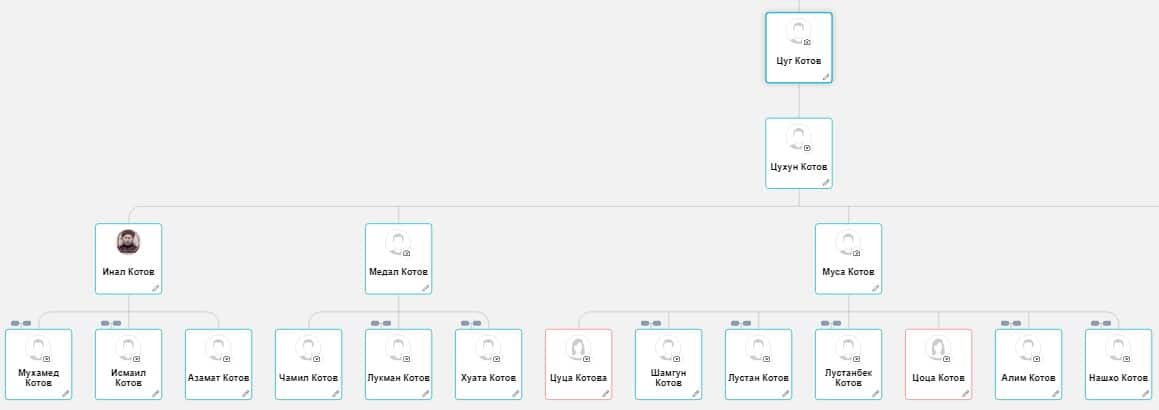Viewport: 1159px width, 410px height.
Task: Click the pencil icon on Муса Котов card
Action: point(875,288)
